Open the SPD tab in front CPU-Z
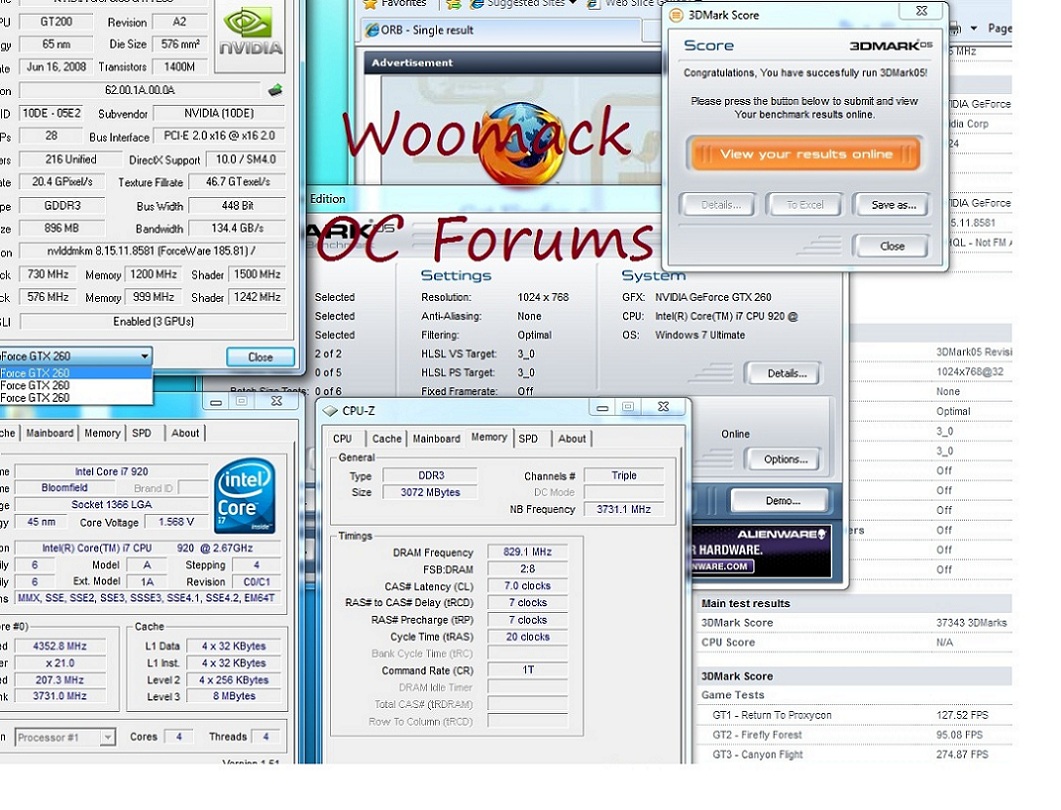The image size is (1061, 810). (528, 438)
